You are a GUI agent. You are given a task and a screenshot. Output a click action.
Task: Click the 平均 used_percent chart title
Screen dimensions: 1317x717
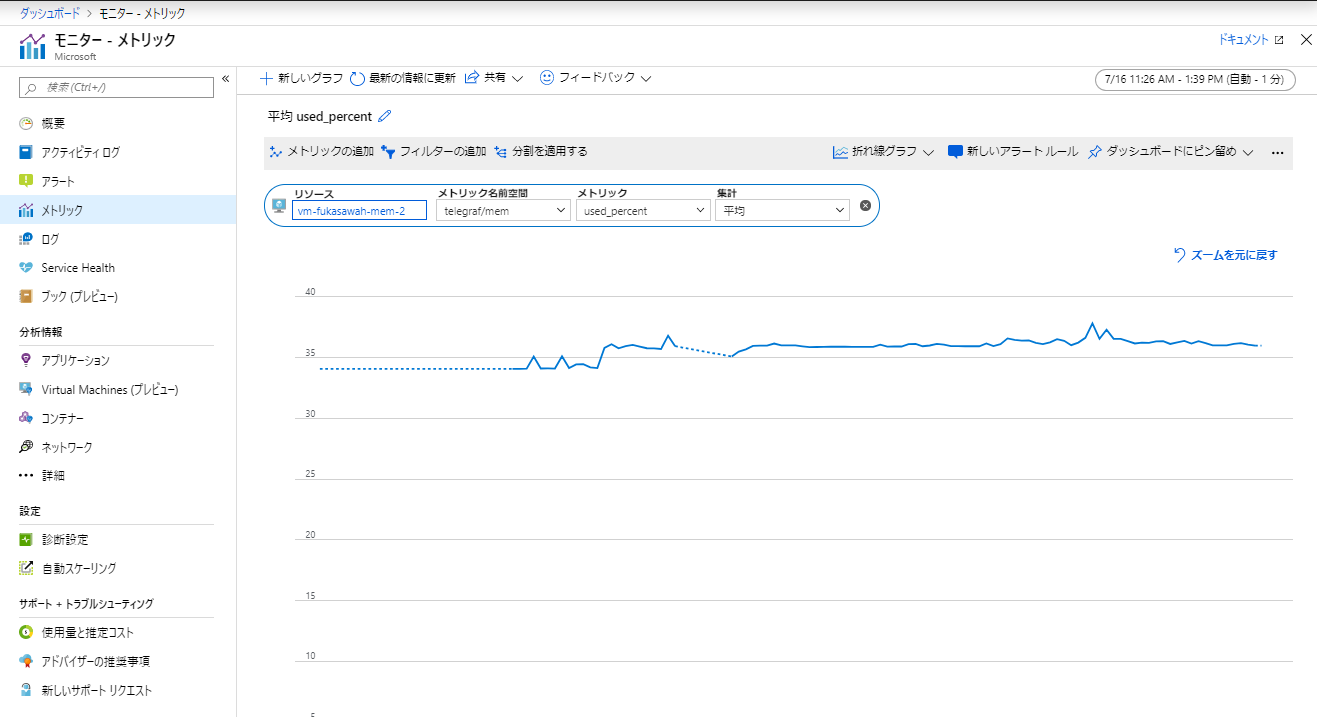pyautogui.click(x=320, y=116)
